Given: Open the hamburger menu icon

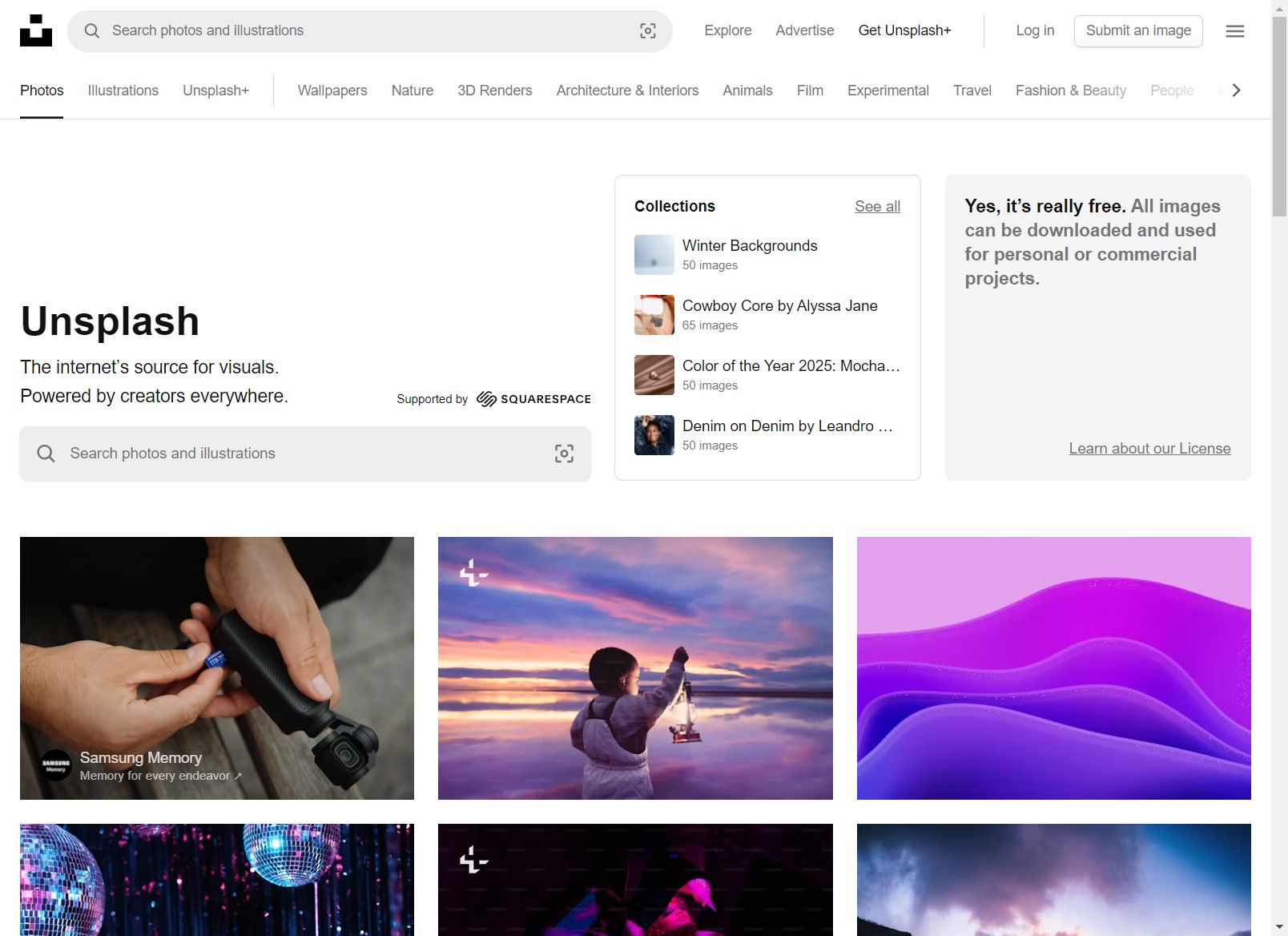Looking at the screenshot, I should click(x=1235, y=30).
